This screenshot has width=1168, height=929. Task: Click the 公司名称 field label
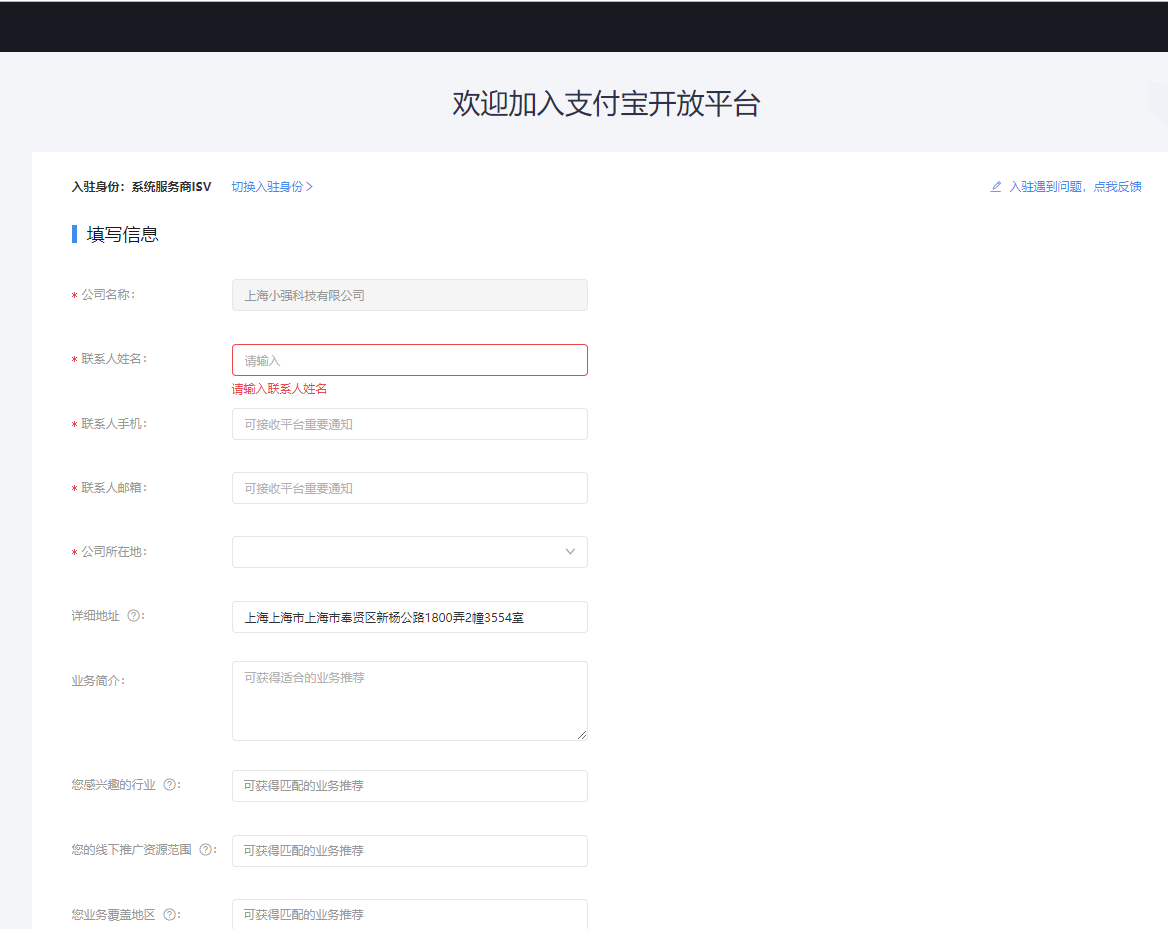108,294
